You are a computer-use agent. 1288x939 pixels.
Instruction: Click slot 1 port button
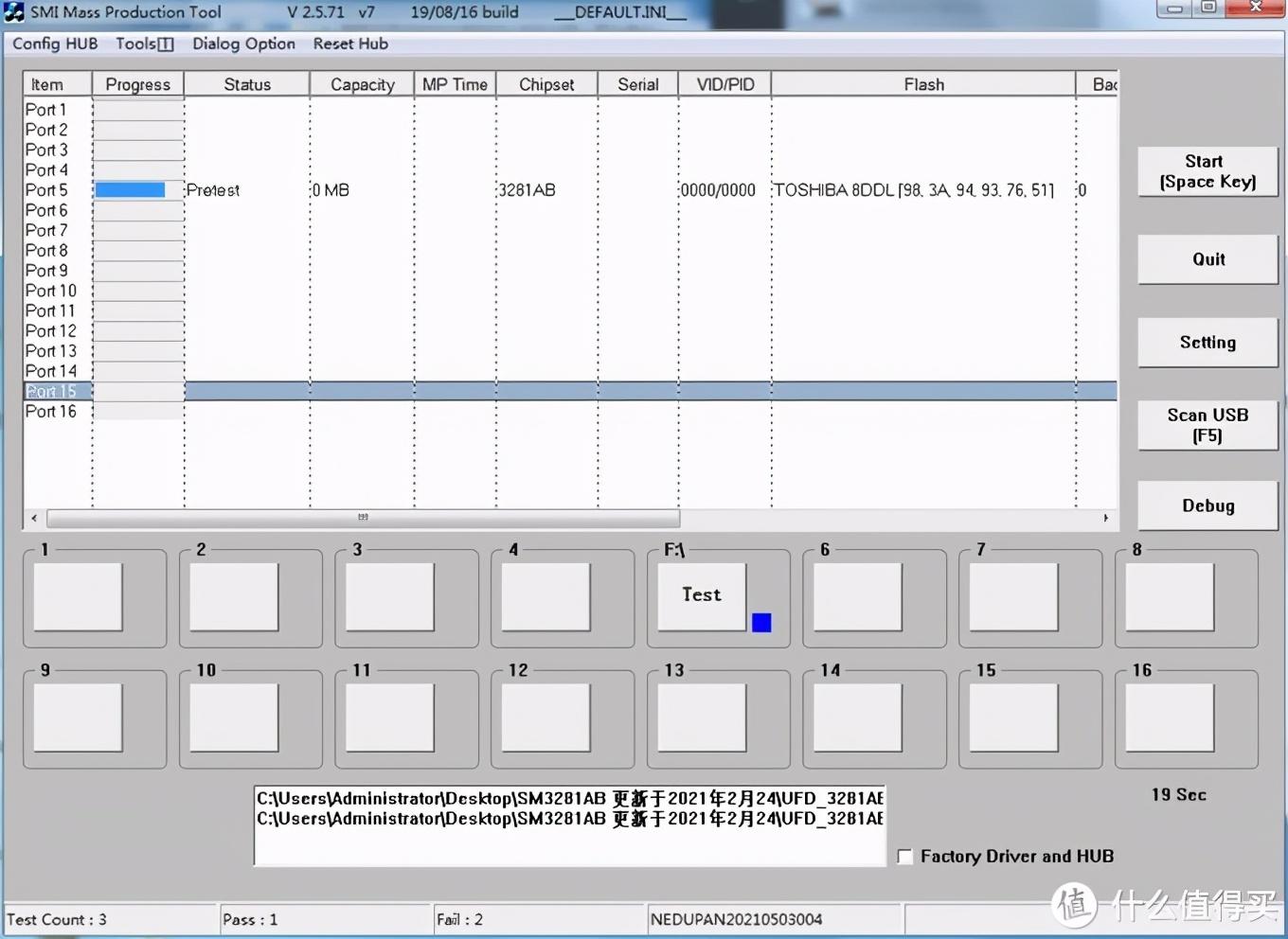coord(79,596)
